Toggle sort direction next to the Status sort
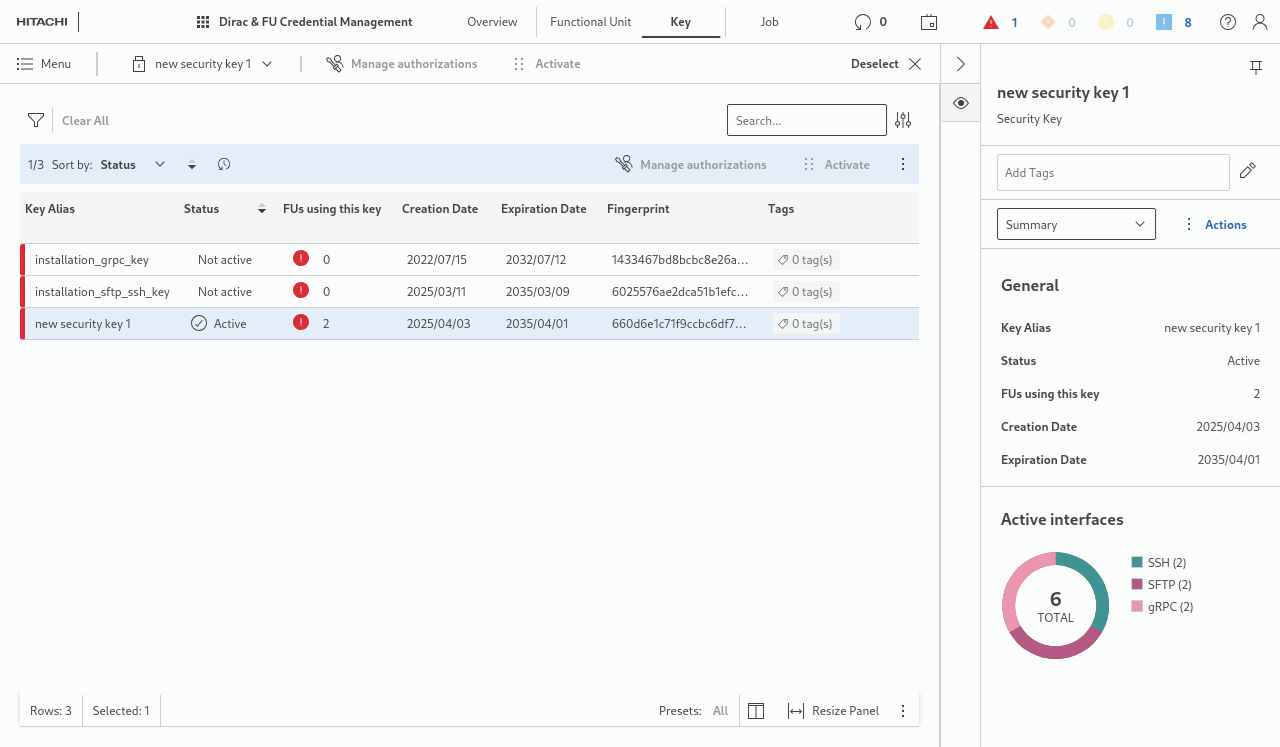The image size is (1280, 747). (192, 165)
